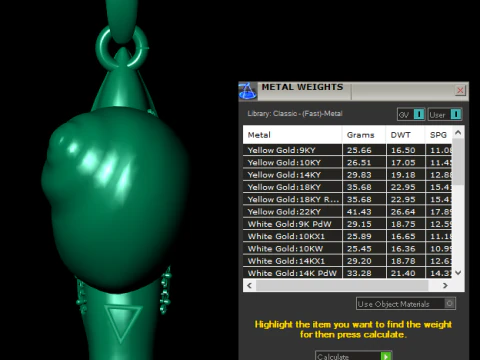This screenshot has height=360, width=480.
Task: Click horizontal scrollbar right arrow
Action: click(445, 285)
